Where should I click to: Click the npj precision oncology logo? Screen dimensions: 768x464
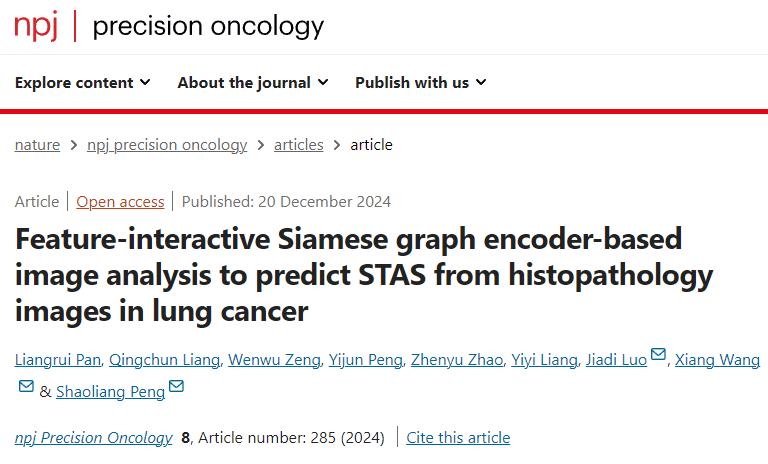tap(169, 25)
